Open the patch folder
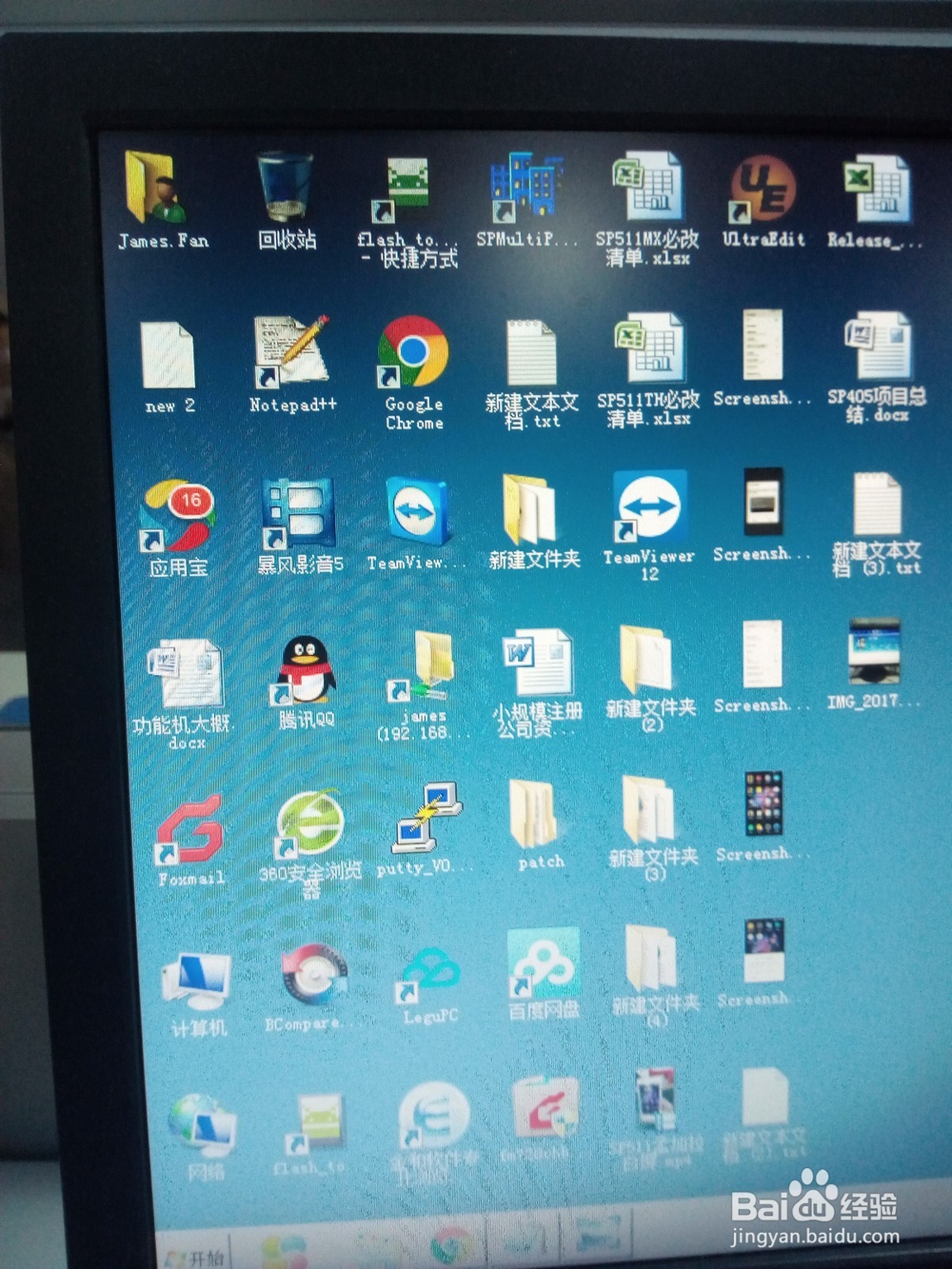 [x=538, y=825]
